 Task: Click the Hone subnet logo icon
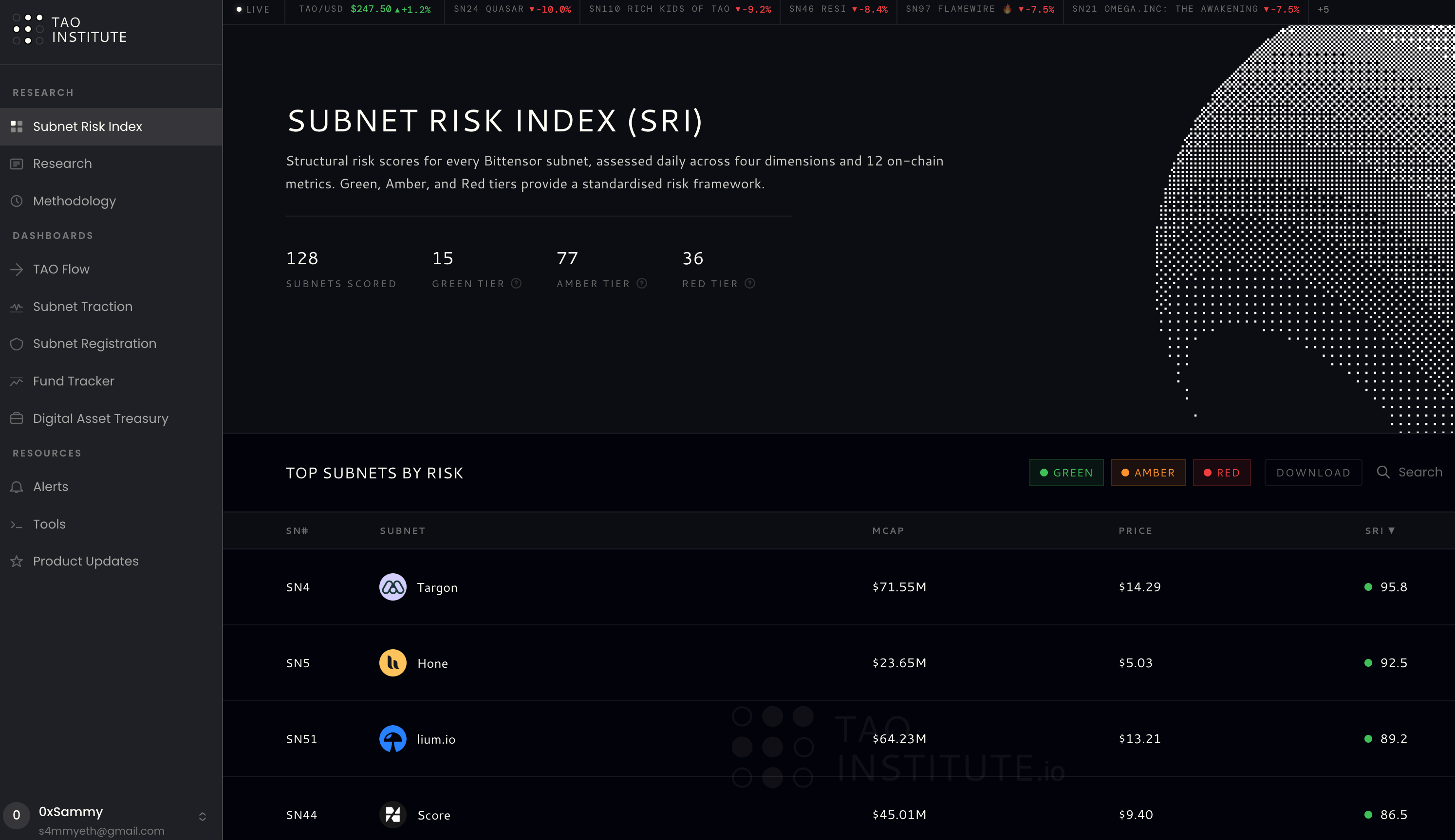coord(392,663)
